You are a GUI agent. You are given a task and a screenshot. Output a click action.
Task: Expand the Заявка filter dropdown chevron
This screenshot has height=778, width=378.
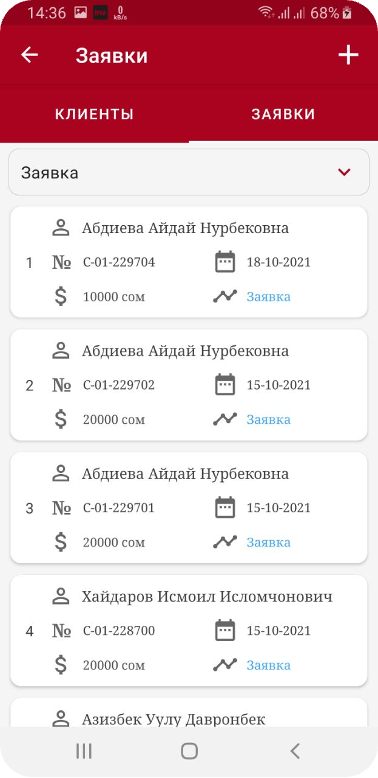coord(344,172)
